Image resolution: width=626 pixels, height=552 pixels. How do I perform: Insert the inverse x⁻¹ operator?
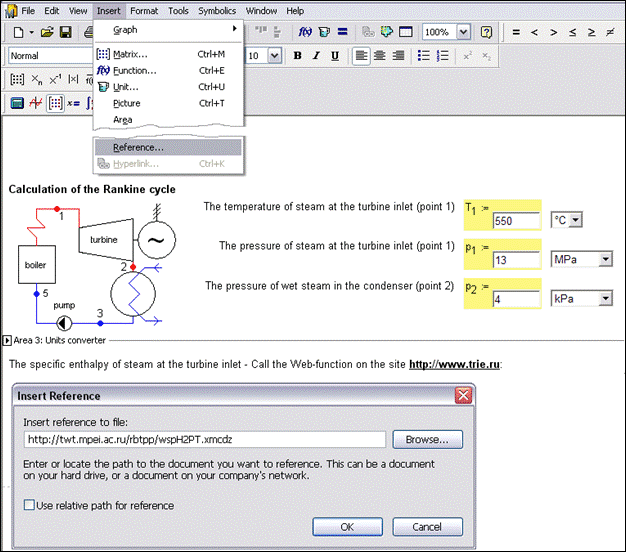click(x=55, y=80)
